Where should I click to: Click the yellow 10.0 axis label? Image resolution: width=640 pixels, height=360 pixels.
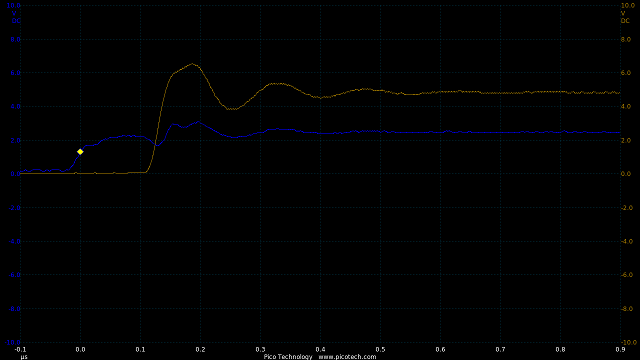coord(627,5)
